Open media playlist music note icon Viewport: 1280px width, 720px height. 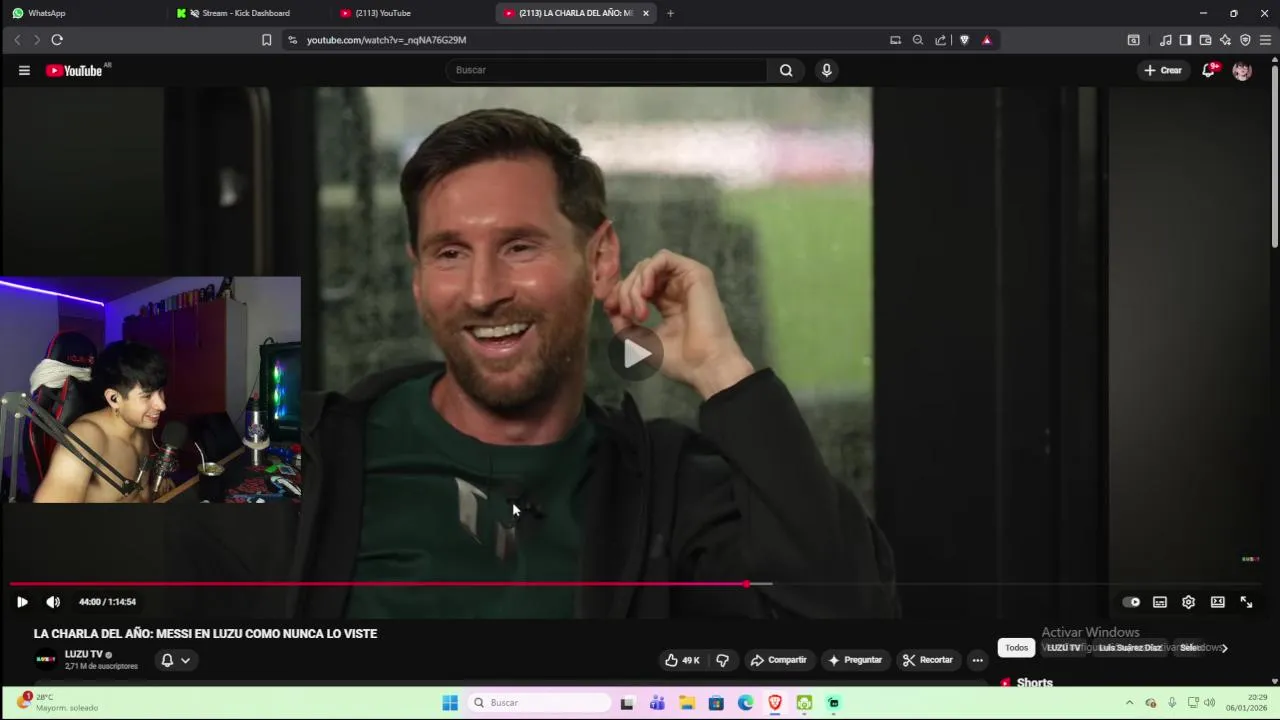(1165, 40)
